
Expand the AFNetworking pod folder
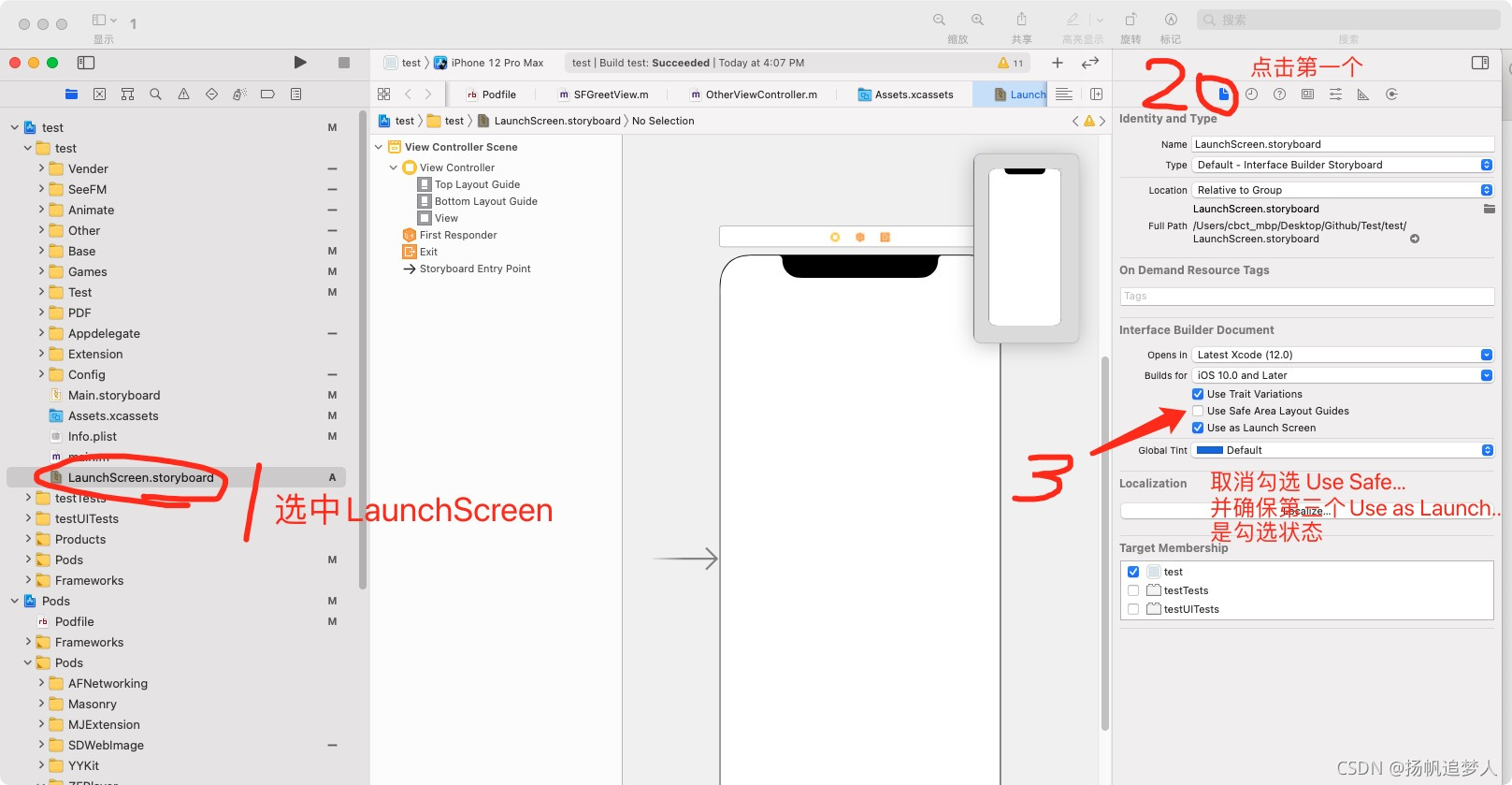(41, 683)
